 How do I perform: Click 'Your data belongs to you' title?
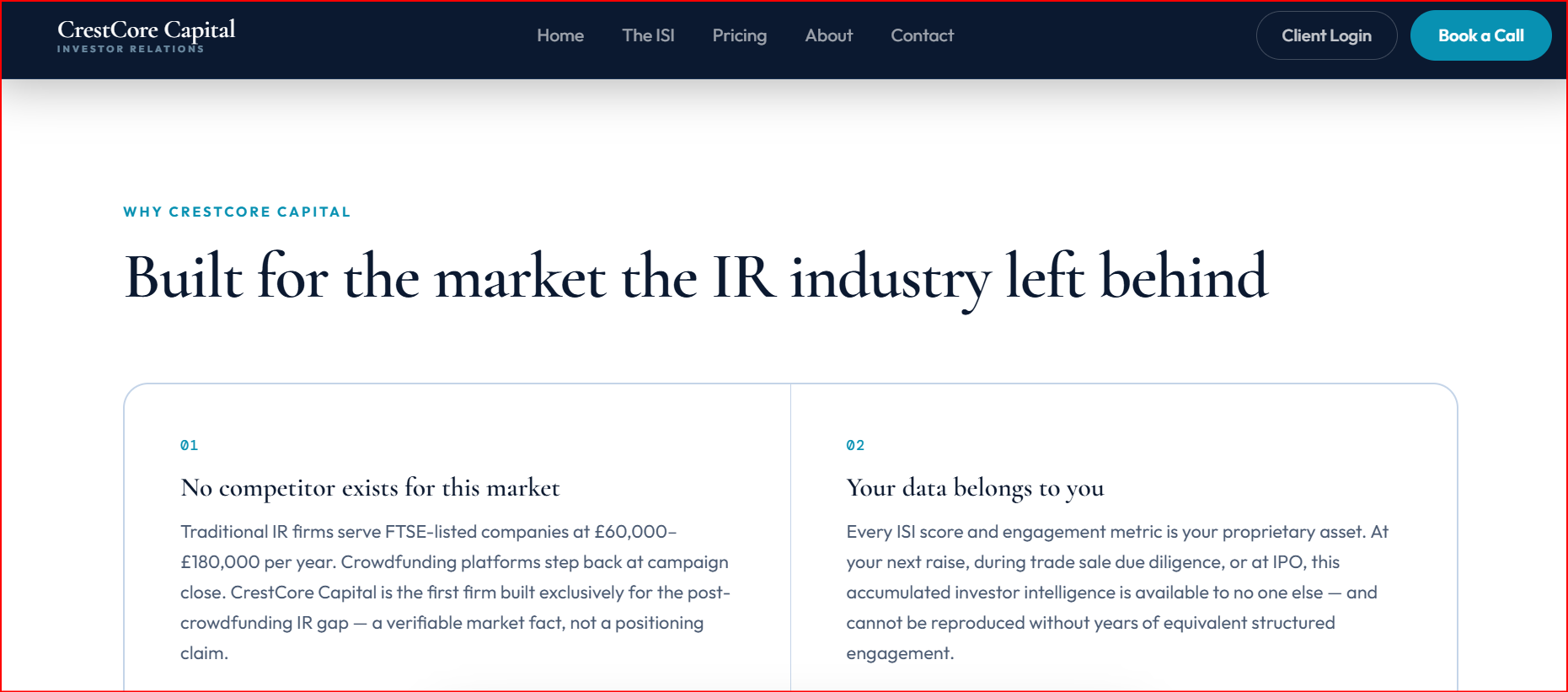pos(975,488)
